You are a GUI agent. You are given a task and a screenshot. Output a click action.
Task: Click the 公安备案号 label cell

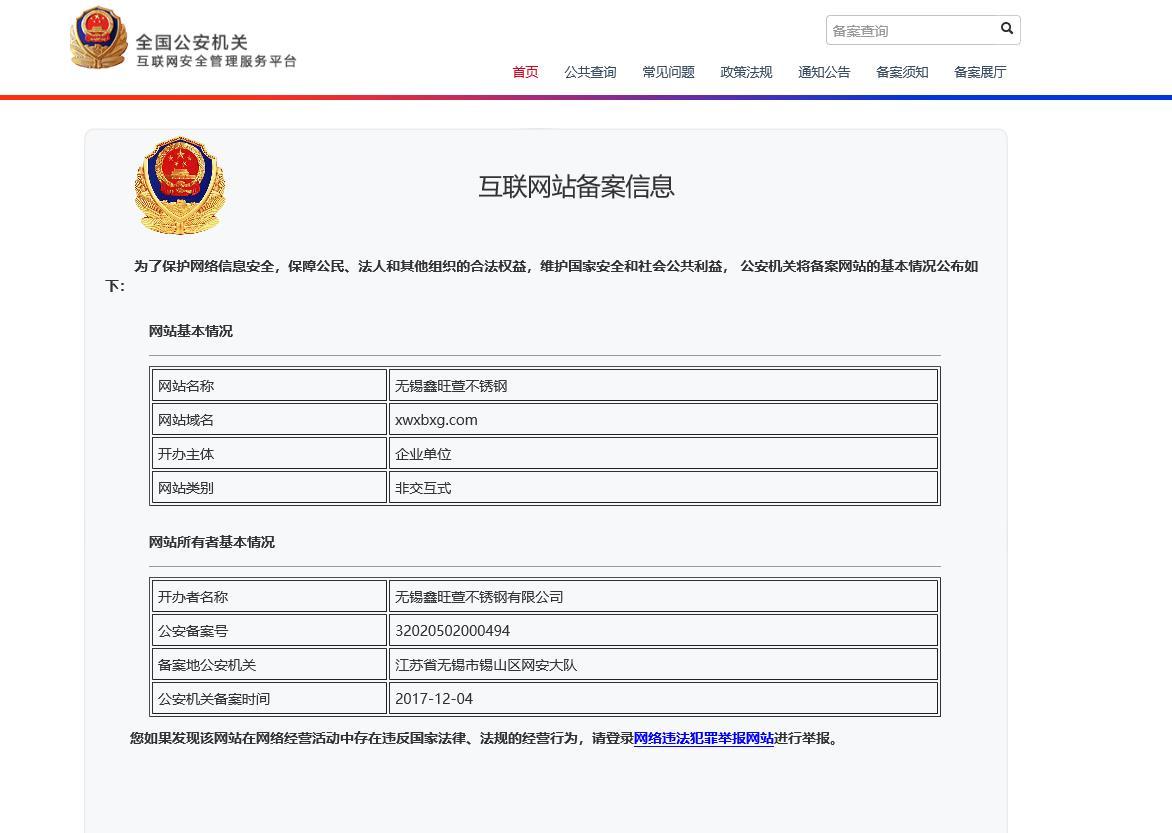click(269, 630)
